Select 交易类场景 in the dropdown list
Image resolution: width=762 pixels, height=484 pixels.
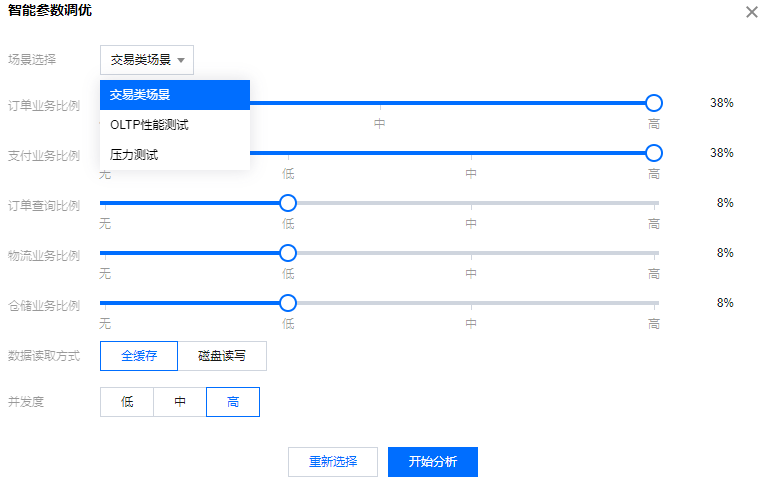coord(175,95)
